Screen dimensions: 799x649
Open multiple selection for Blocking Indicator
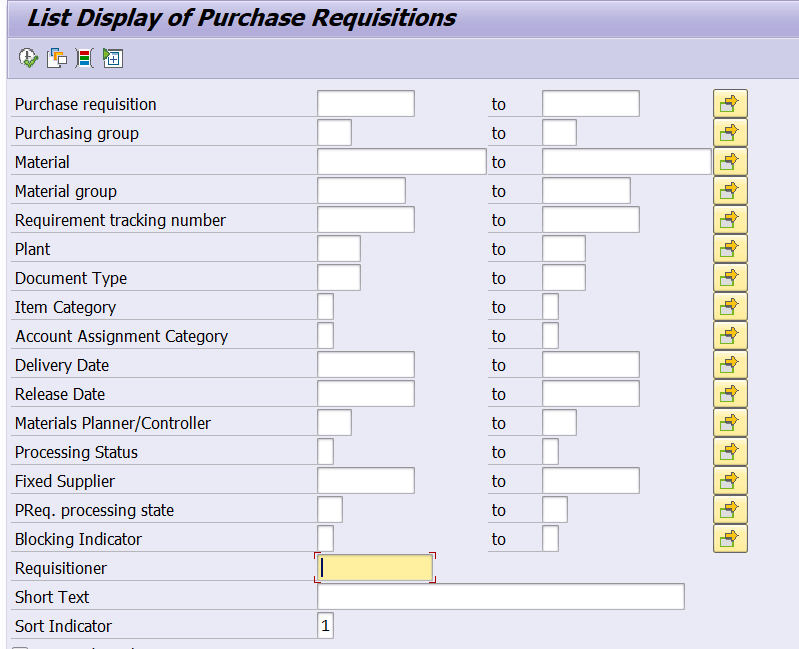point(730,539)
